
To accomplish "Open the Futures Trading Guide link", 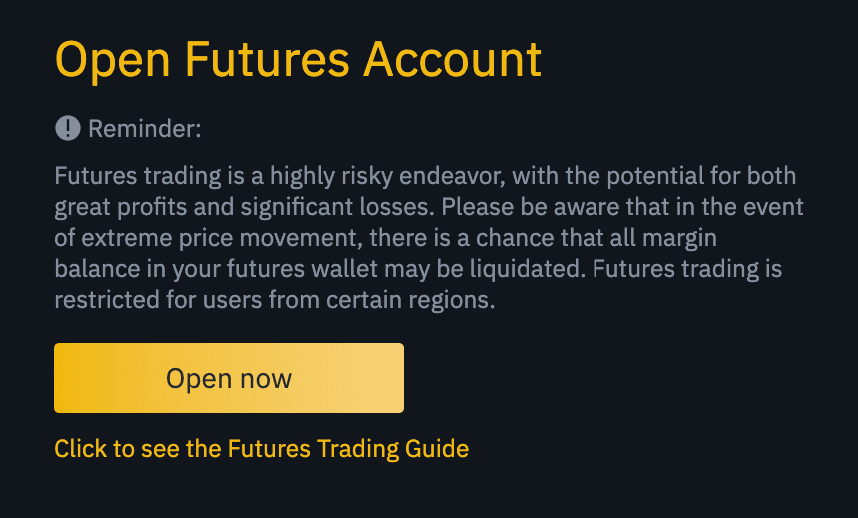I will click(261, 448).
